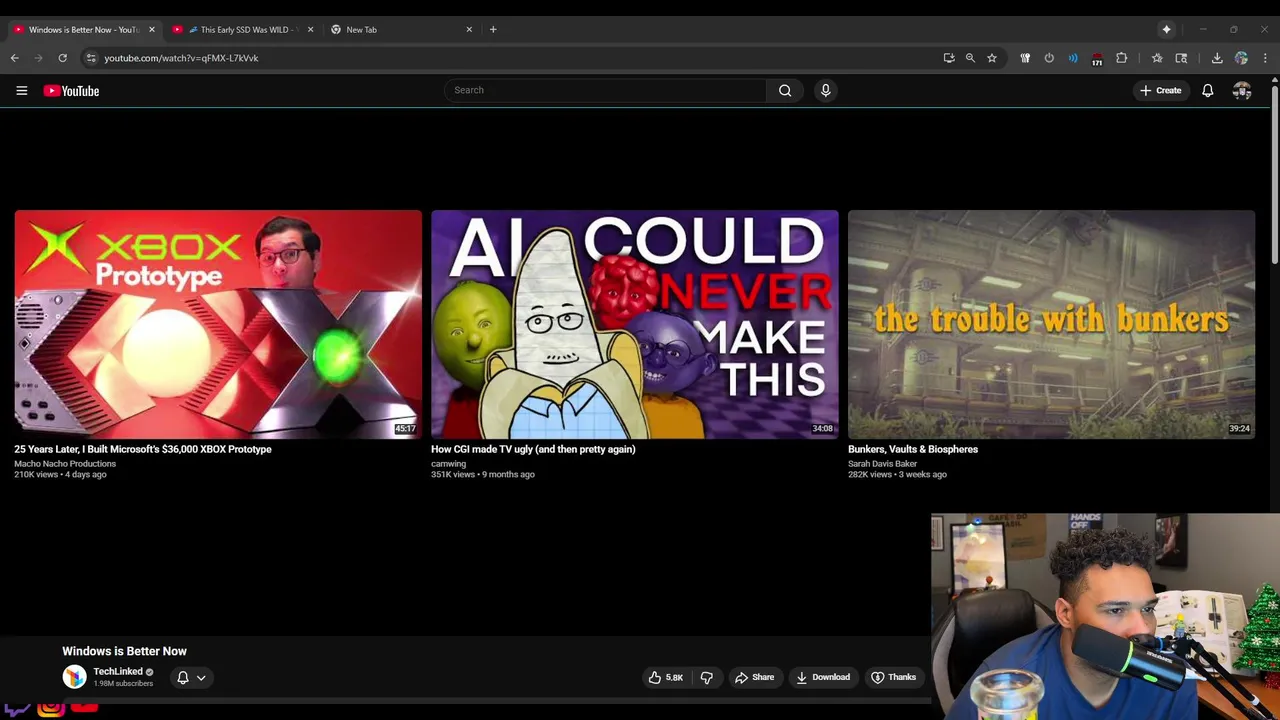Open the YouTube account avatar menu
Screen dimensions: 1280x720
tap(1242, 90)
